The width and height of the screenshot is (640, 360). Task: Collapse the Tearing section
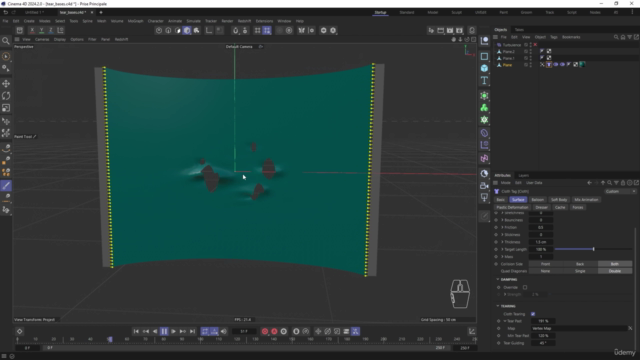pyautogui.click(x=498, y=306)
